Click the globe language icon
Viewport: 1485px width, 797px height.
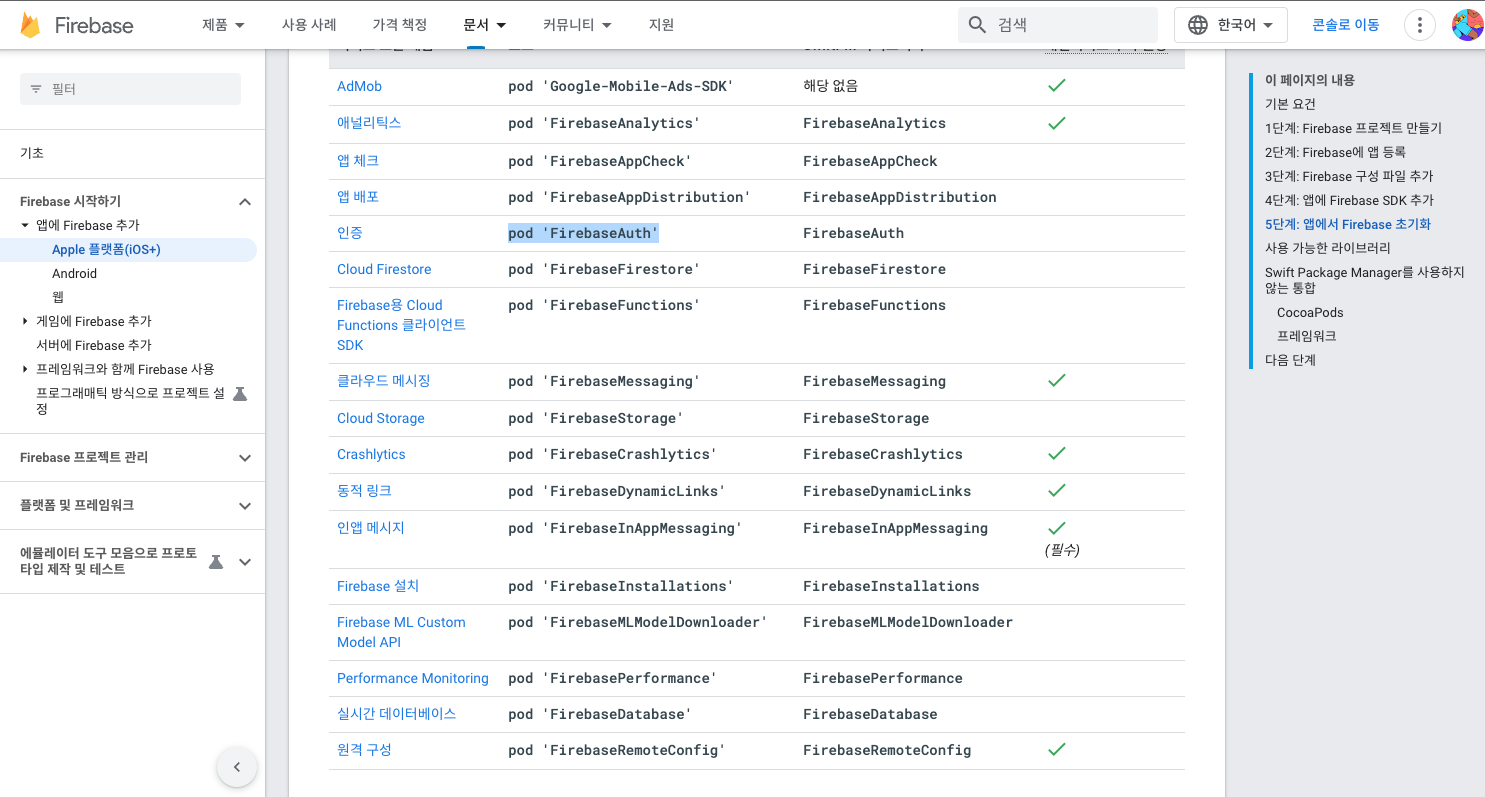click(1198, 24)
